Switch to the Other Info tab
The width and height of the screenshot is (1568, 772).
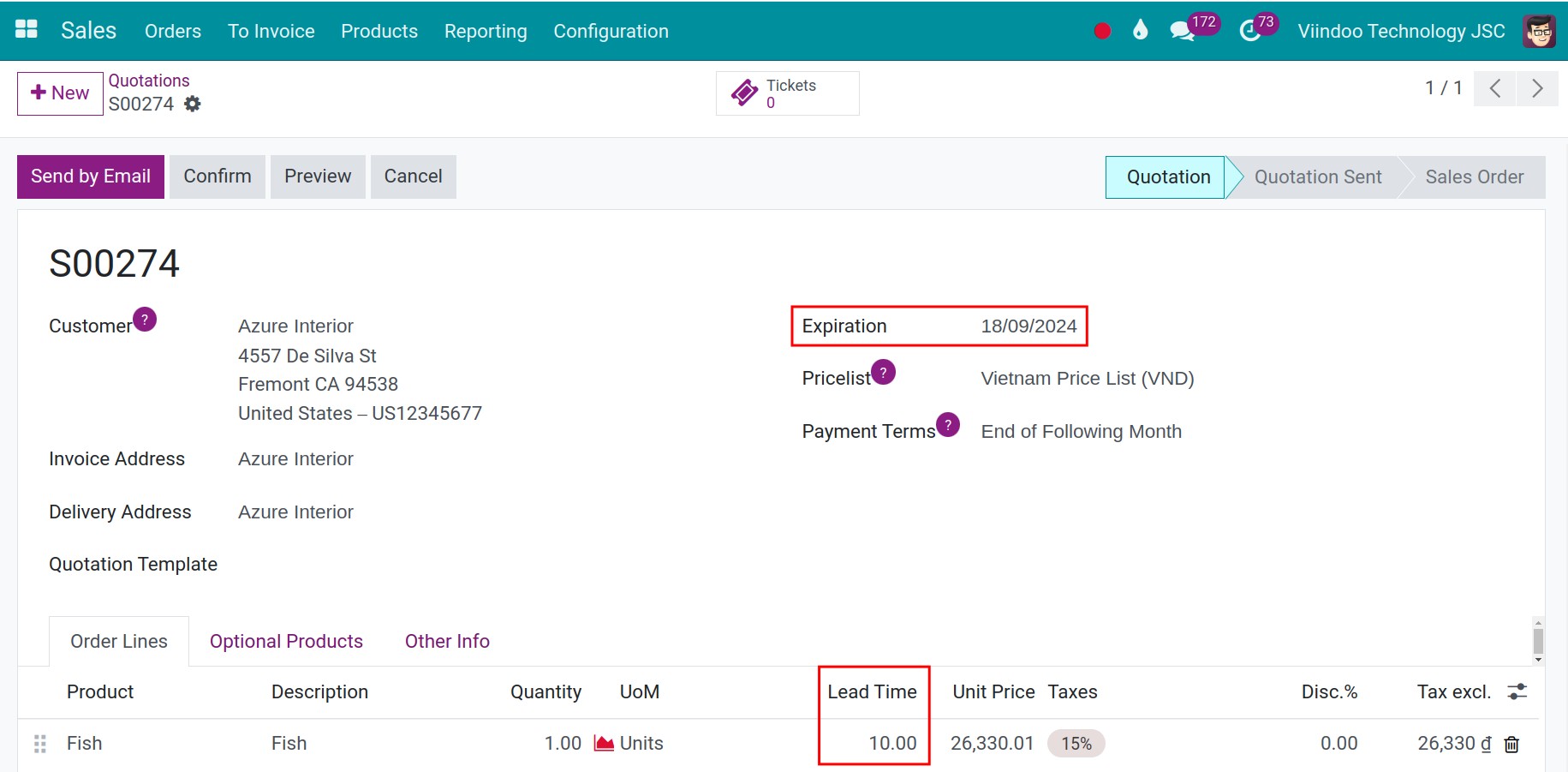(x=447, y=641)
